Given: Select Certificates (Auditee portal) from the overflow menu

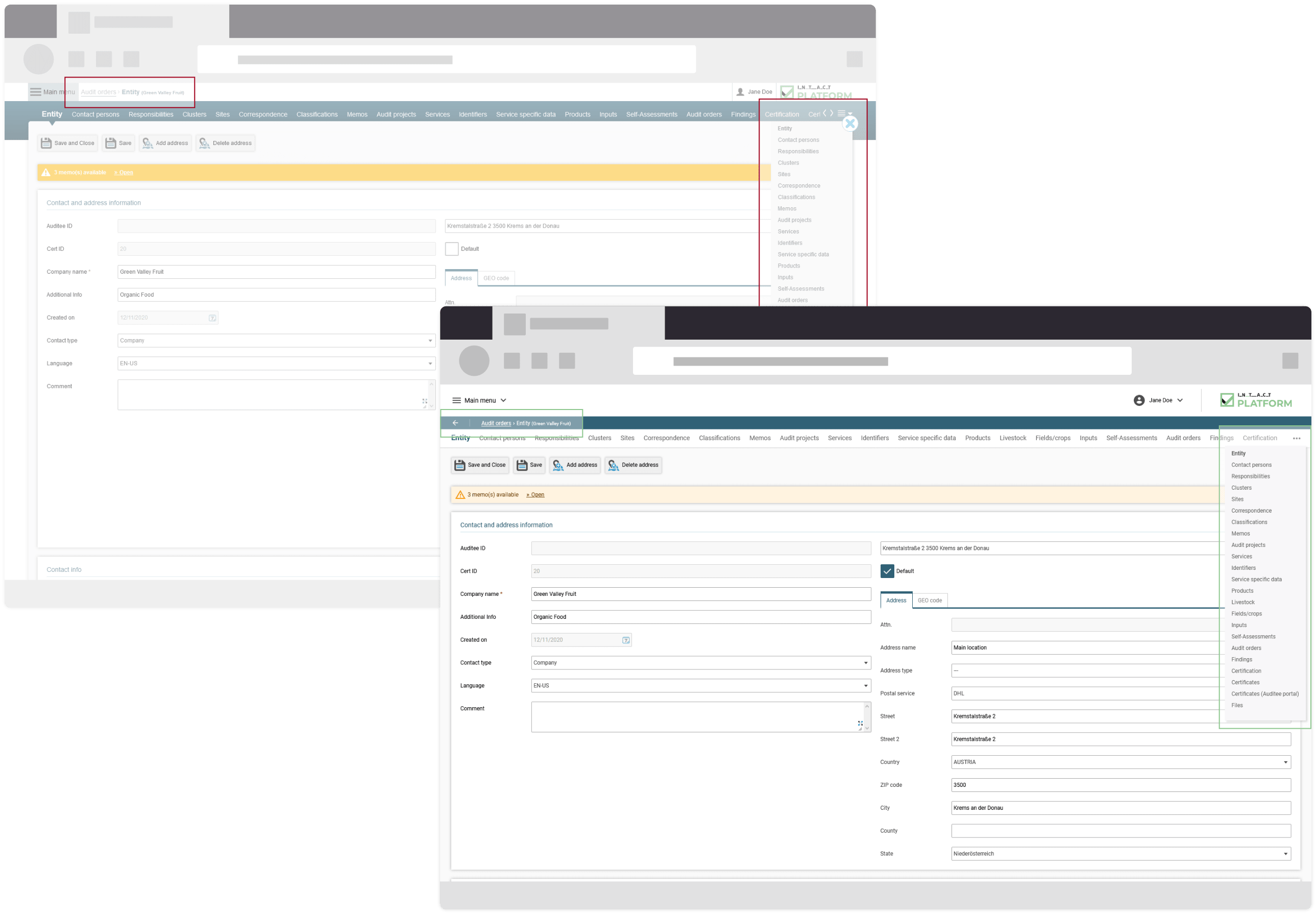Looking at the screenshot, I should pos(1264,693).
